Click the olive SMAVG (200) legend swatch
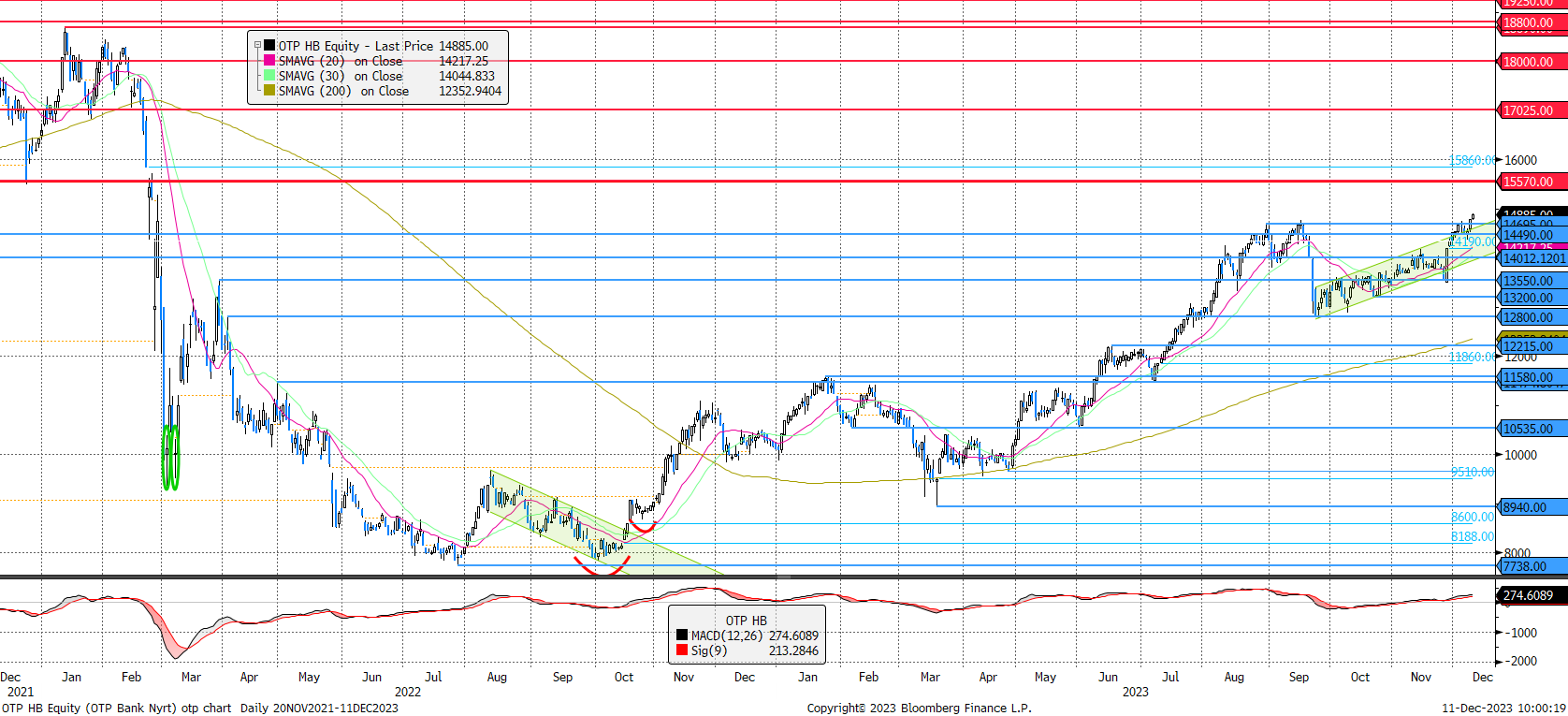Image resolution: width=1568 pixels, height=716 pixels. [269, 90]
